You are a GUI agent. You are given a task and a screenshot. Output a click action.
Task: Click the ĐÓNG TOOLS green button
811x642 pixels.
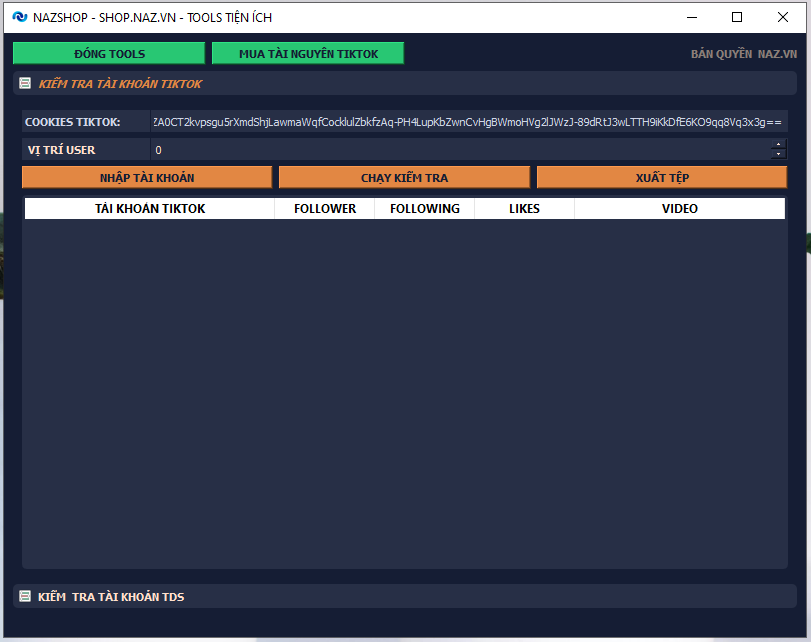(x=109, y=53)
